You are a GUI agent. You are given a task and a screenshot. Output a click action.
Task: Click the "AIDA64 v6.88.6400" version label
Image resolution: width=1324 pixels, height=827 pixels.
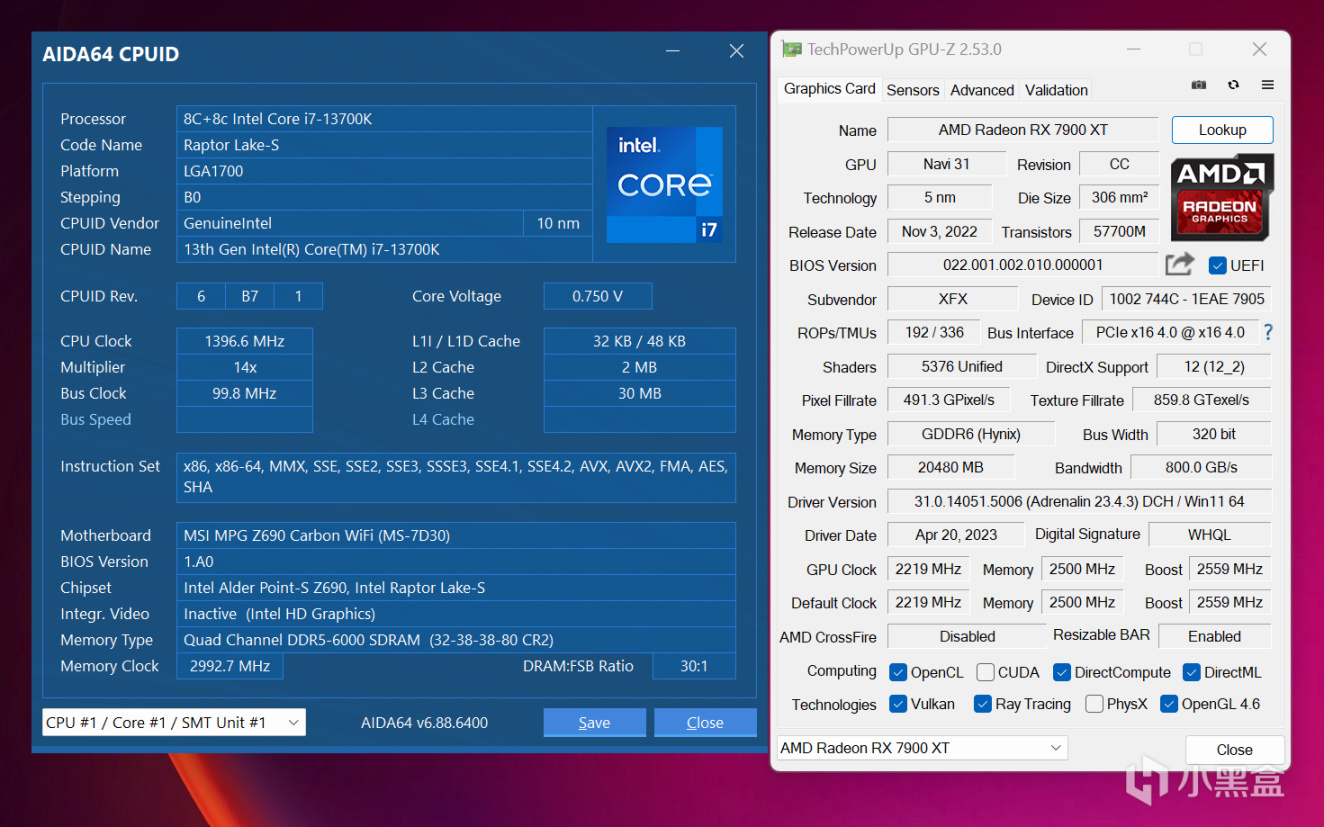coord(424,723)
